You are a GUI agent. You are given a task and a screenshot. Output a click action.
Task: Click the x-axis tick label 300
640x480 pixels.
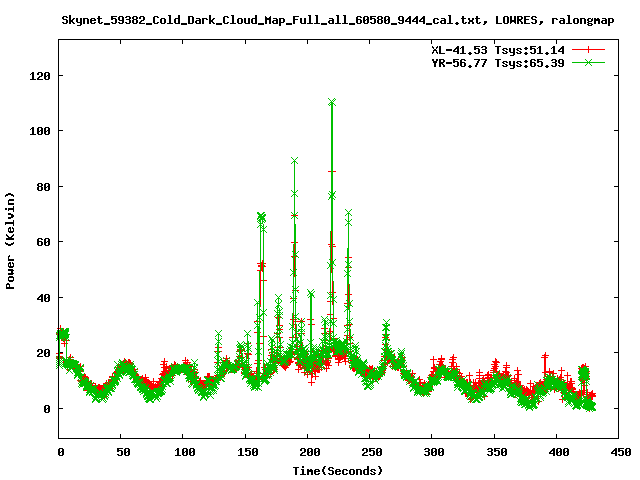pyautogui.click(x=434, y=452)
